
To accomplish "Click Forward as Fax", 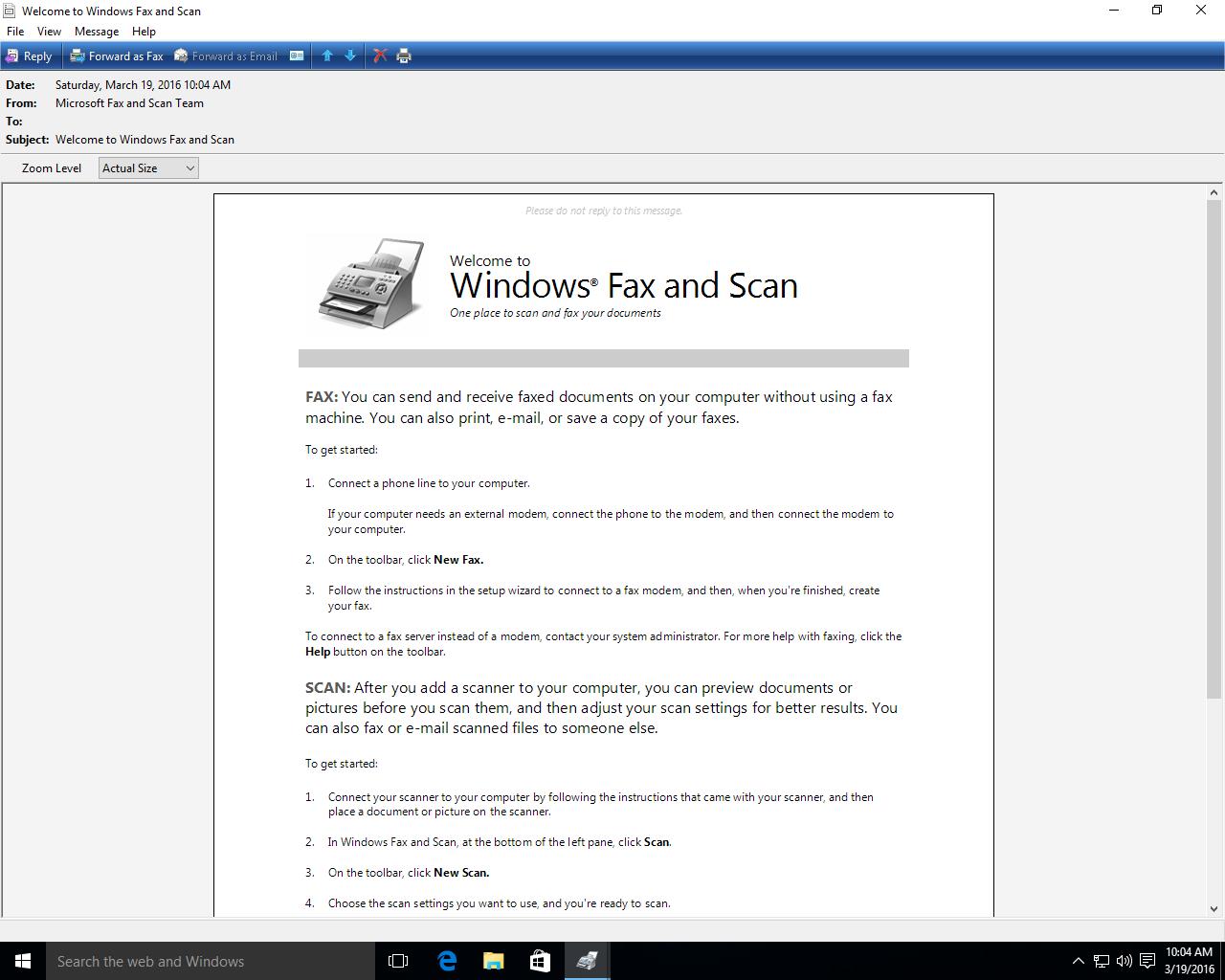I will point(117,56).
